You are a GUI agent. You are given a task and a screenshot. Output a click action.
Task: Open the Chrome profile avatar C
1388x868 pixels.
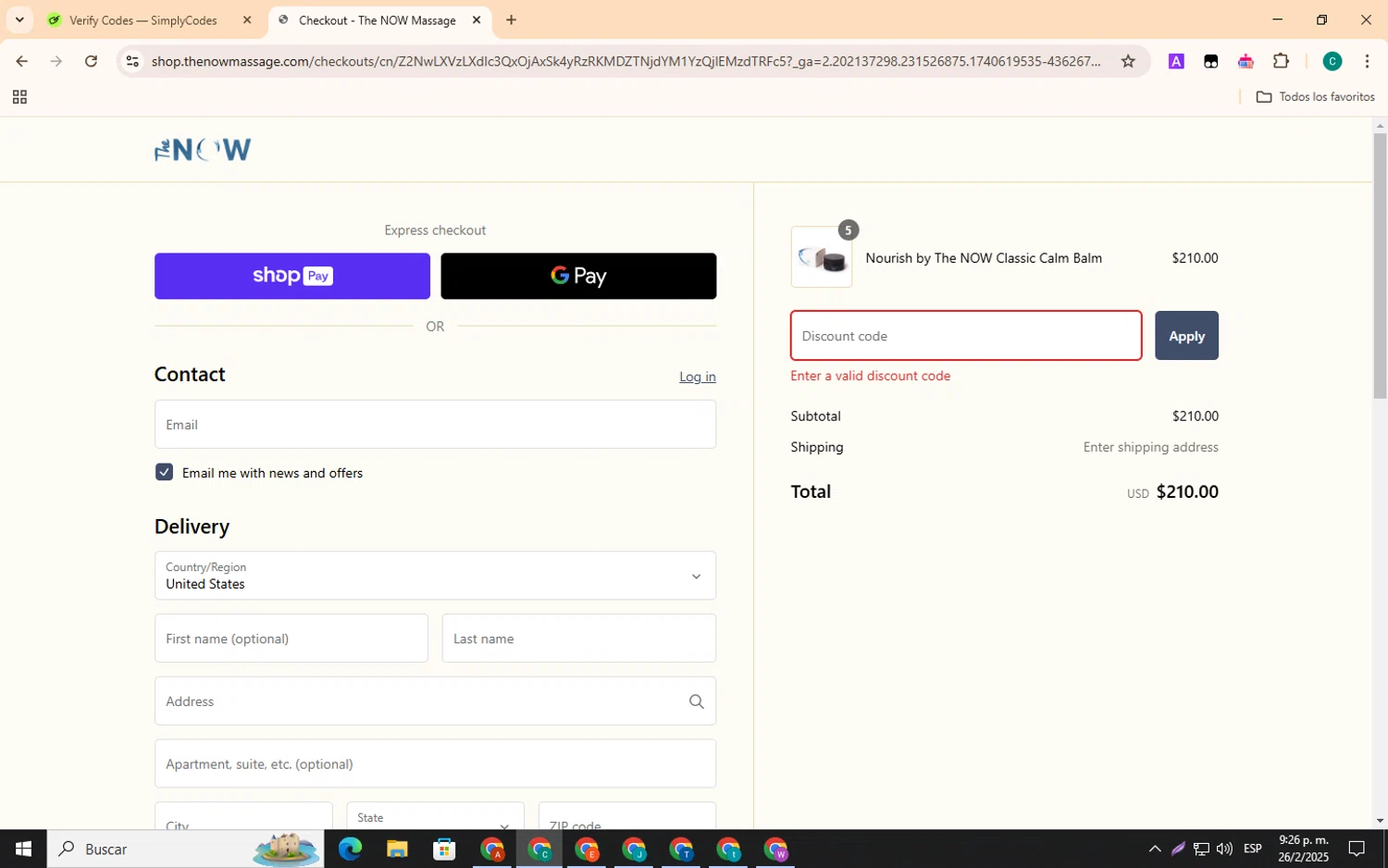1332,61
